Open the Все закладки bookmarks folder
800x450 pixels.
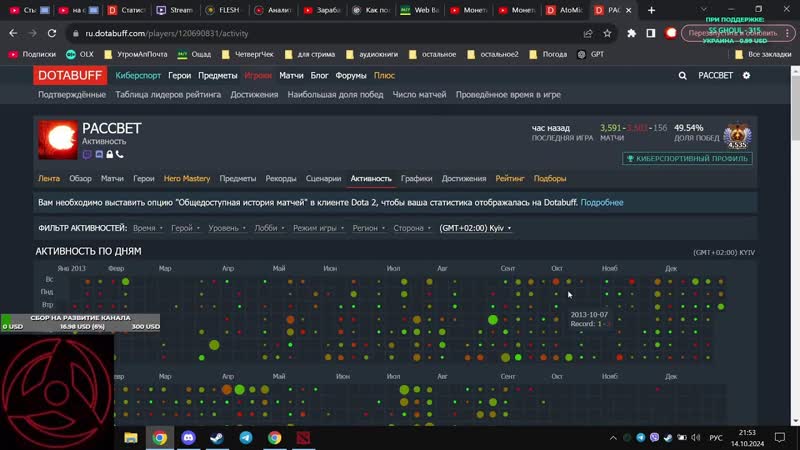tap(763, 54)
